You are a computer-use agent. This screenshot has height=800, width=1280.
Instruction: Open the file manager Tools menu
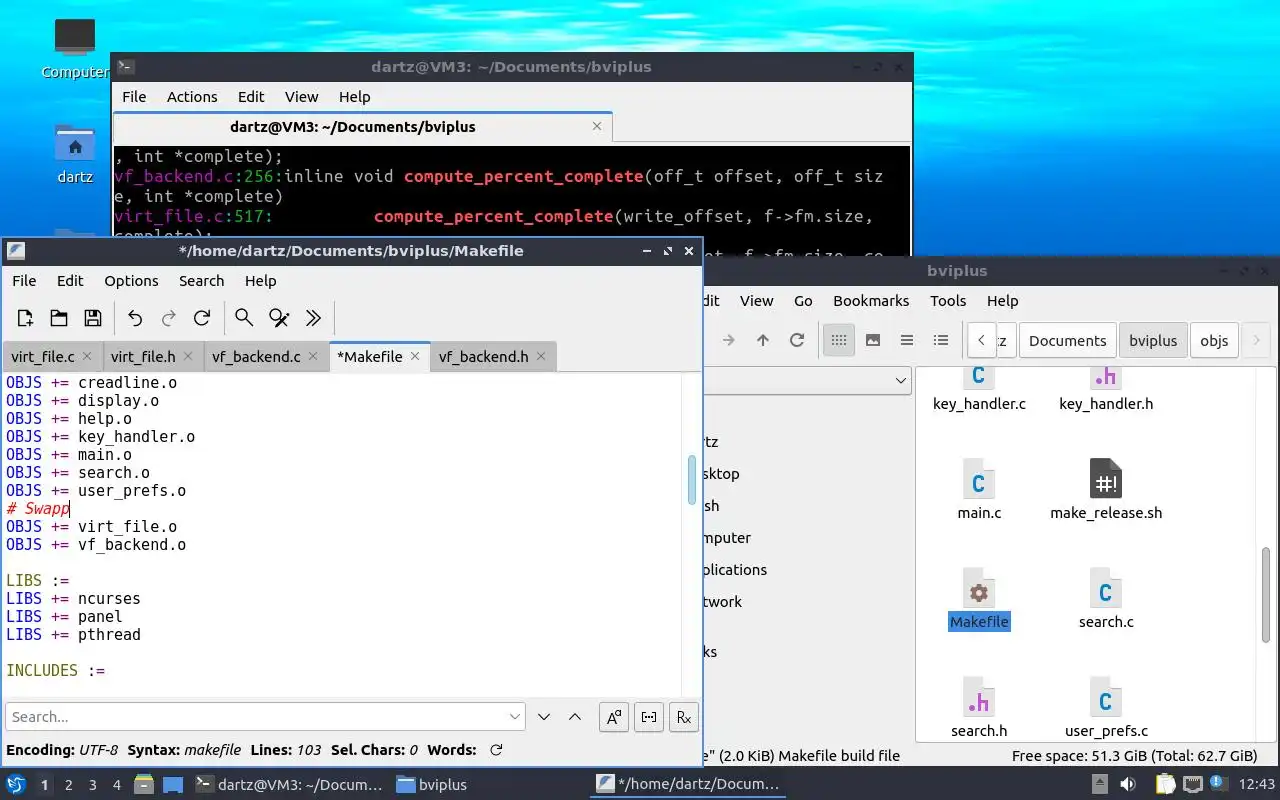pyautogui.click(x=948, y=301)
